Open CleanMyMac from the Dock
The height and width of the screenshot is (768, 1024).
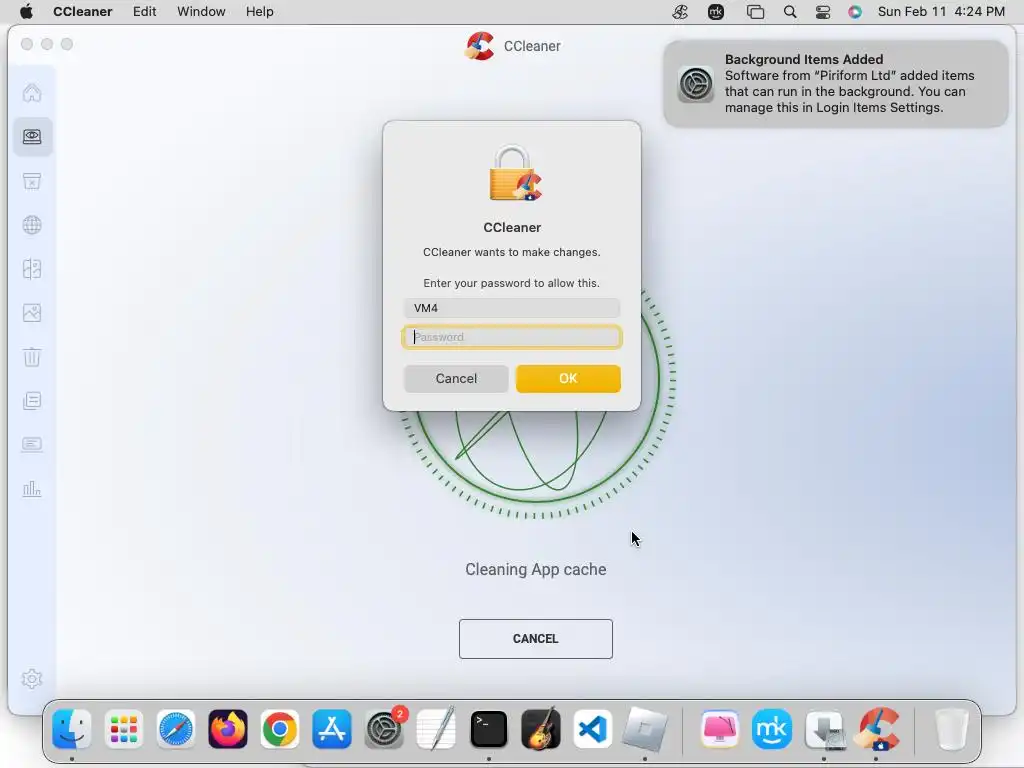pos(720,729)
